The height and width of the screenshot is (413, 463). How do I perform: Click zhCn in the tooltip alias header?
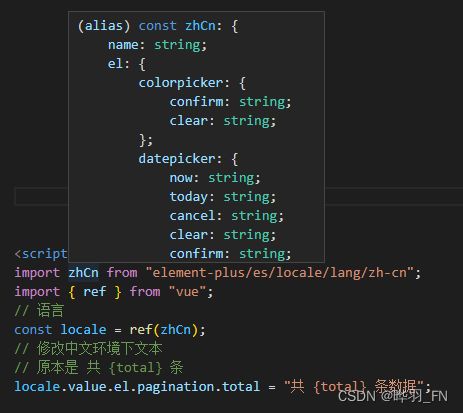pyautogui.click(x=200, y=26)
